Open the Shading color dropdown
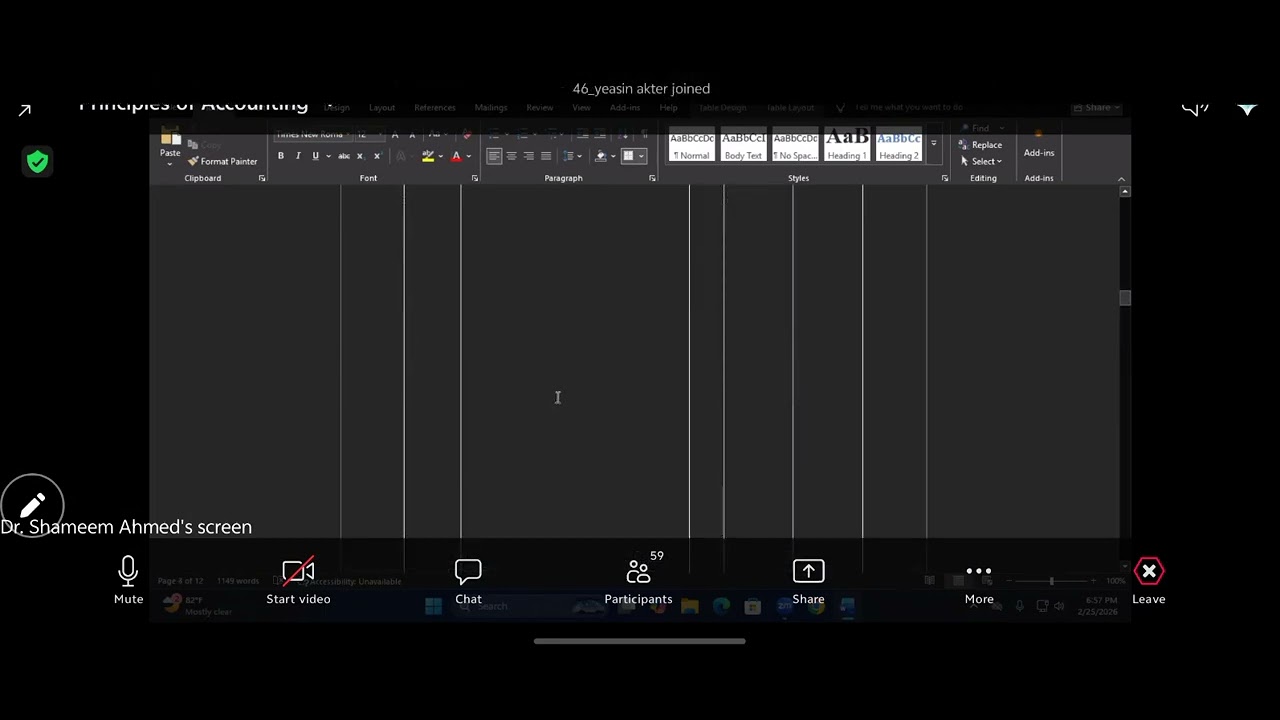The width and height of the screenshot is (1280, 720). (x=613, y=156)
